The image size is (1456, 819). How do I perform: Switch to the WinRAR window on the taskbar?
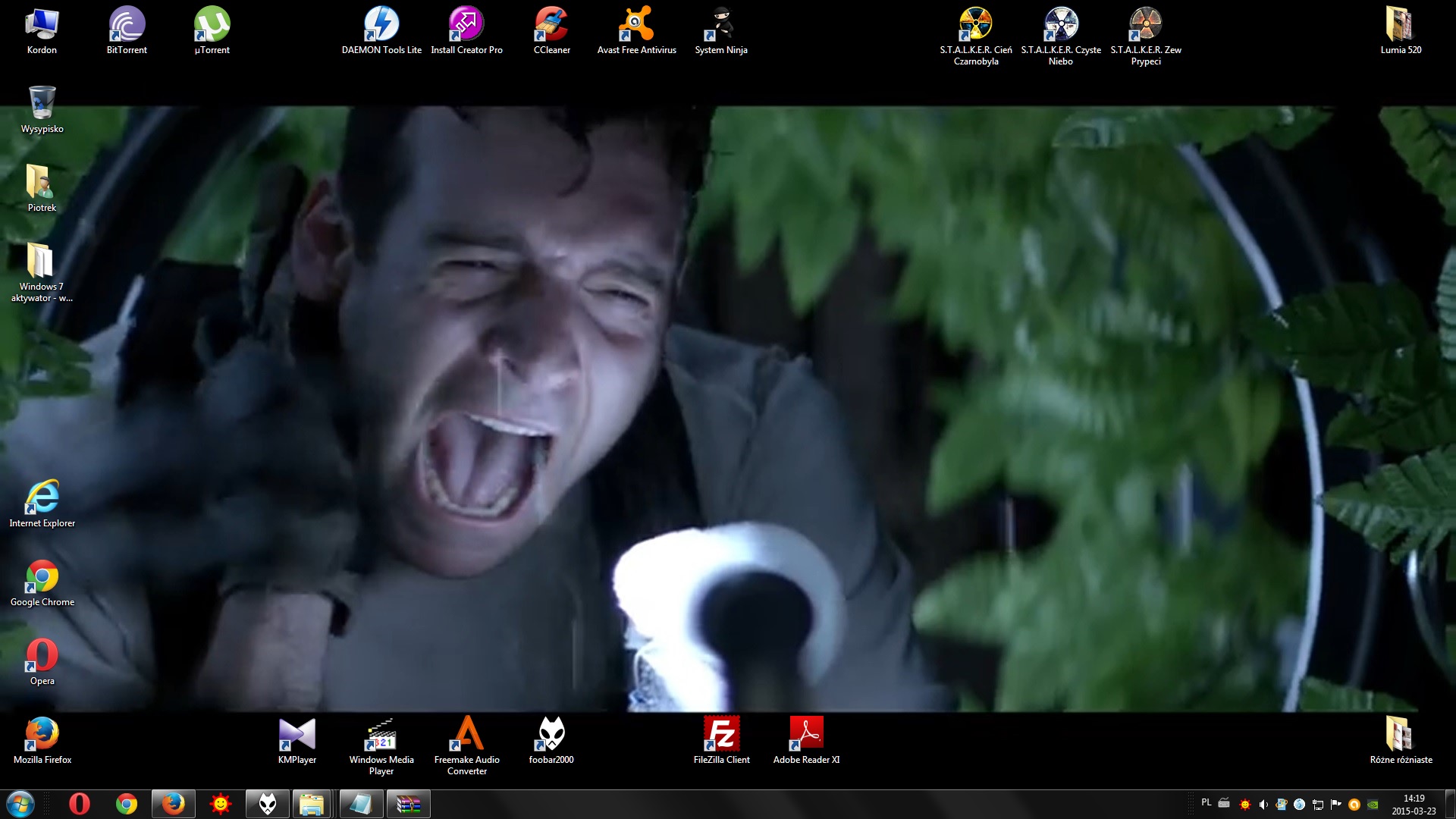pyautogui.click(x=409, y=804)
